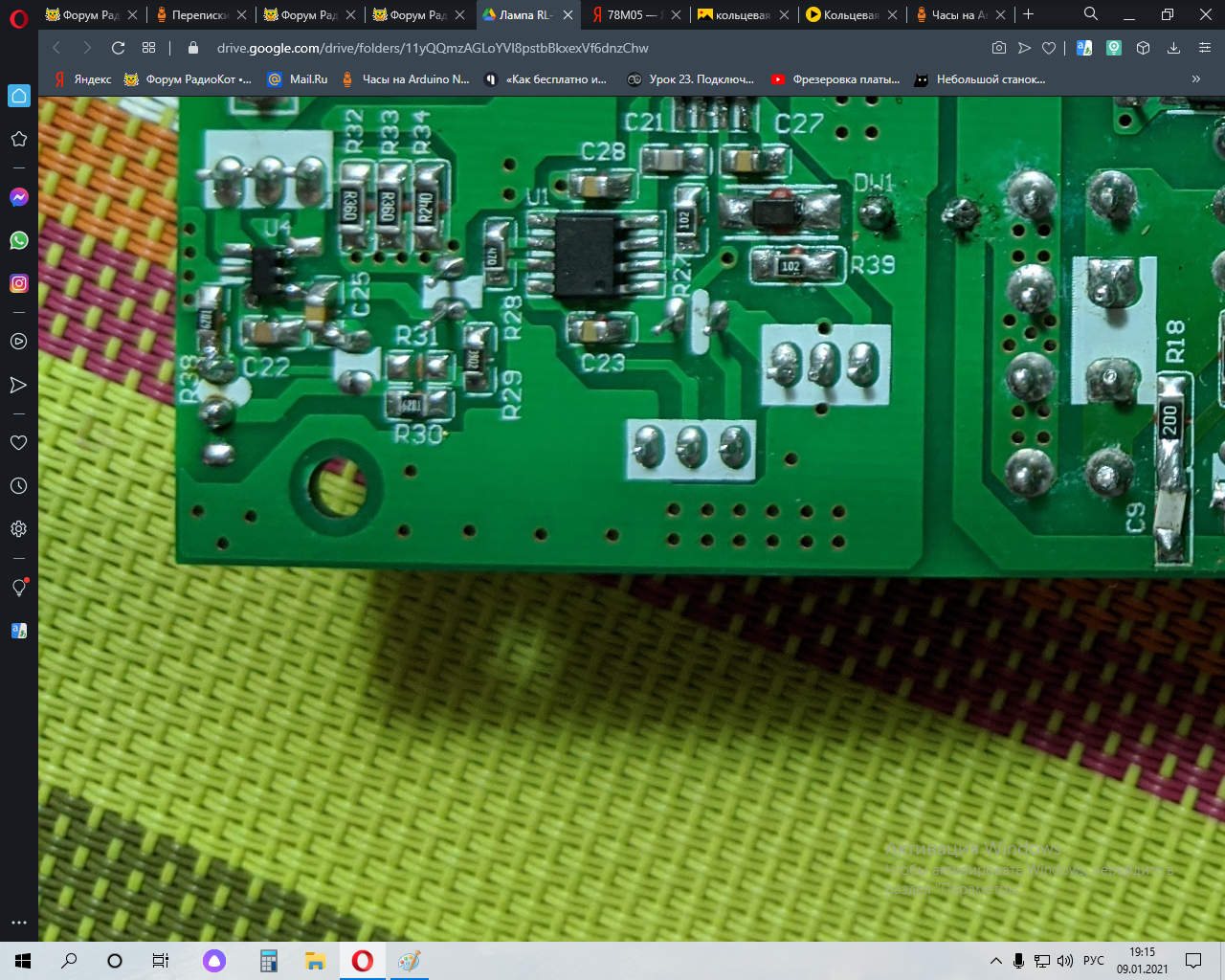Open Bookmarks star in sidebar
This screenshot has width=1225, height=980.
pyautogui.click(x=18, y=139)
